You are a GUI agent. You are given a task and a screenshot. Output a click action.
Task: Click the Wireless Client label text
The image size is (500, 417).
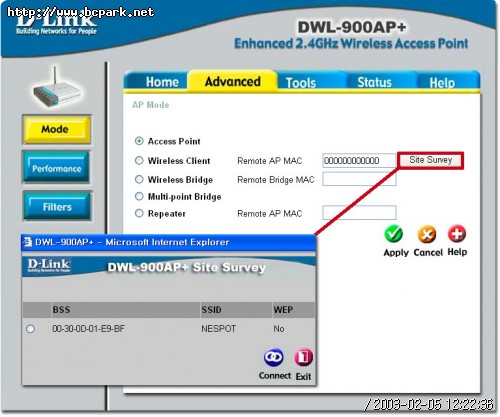179,161
